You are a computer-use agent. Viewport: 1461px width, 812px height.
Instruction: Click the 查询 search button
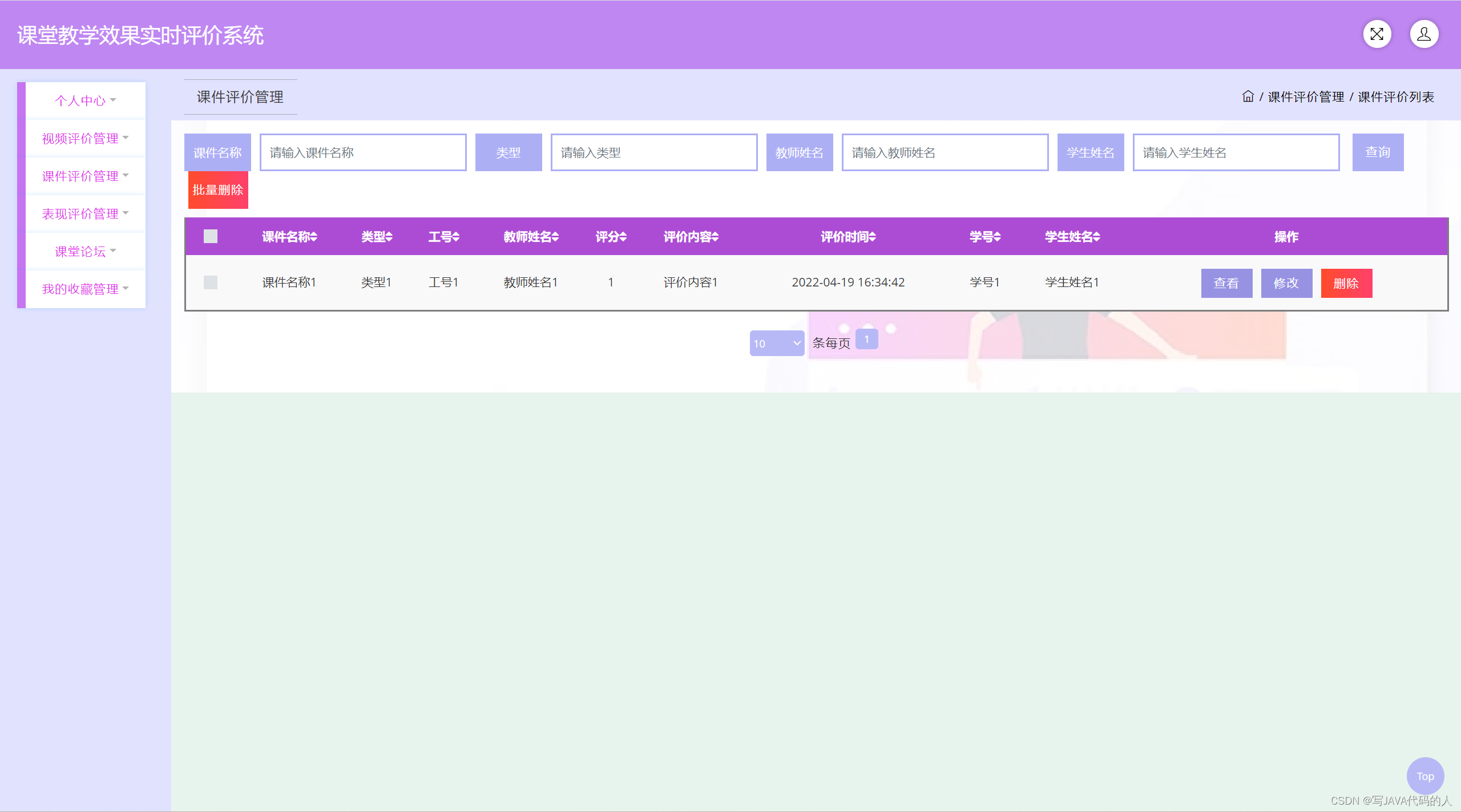pyautogui.click(x=1377, y=152)
